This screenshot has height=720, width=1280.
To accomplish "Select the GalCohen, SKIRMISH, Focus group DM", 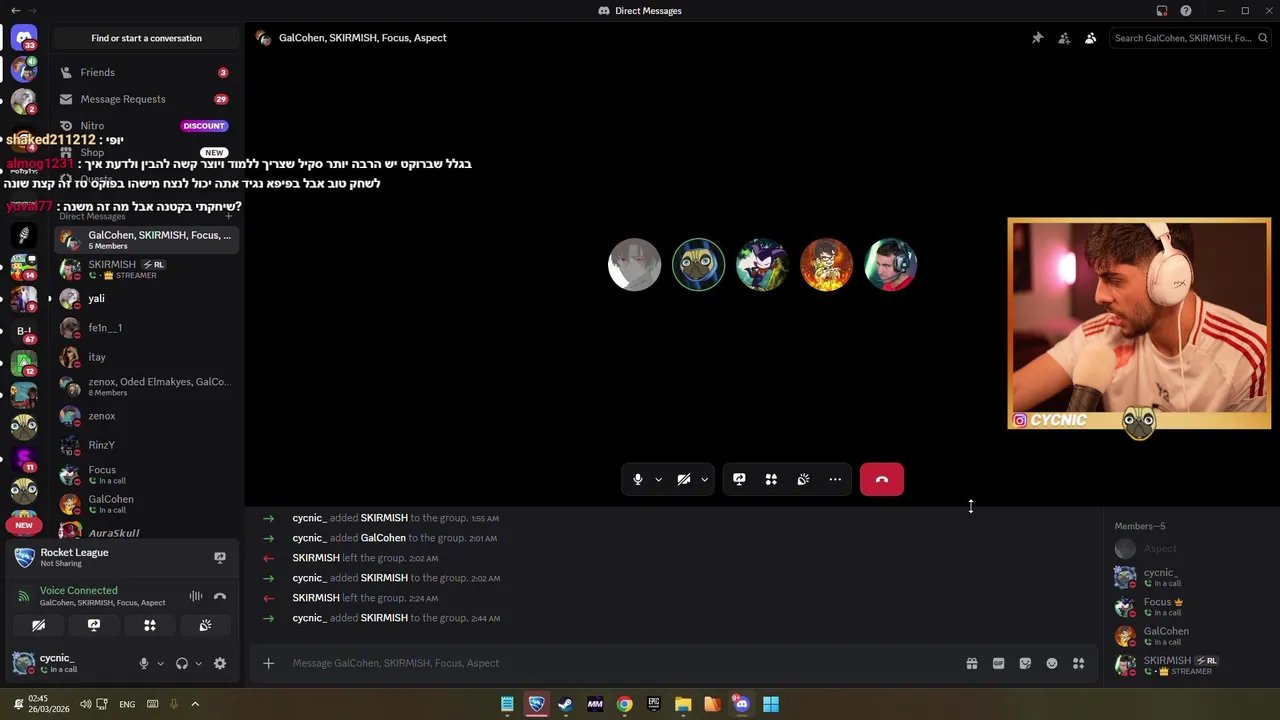I will 147,240.
